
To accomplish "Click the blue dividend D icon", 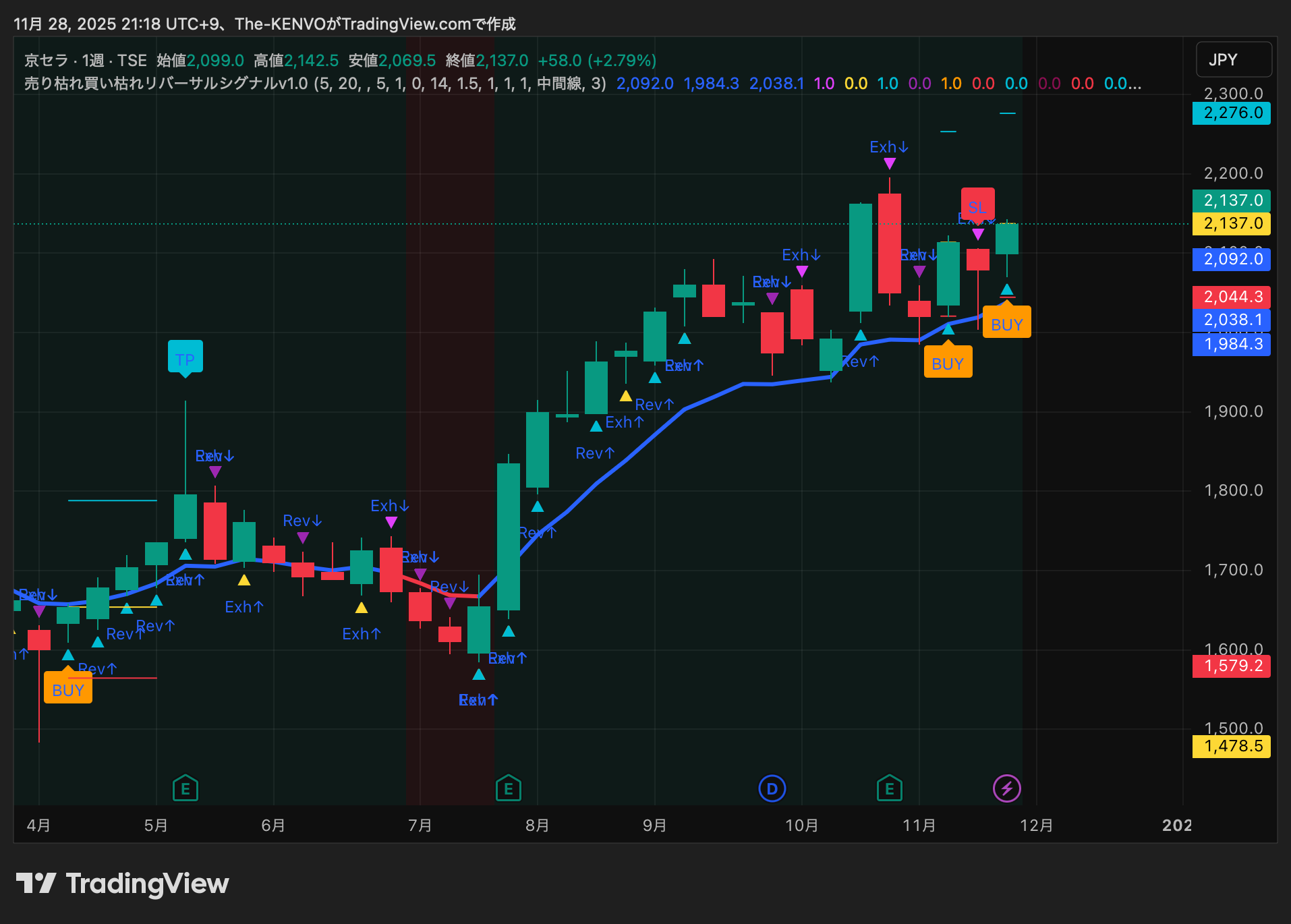I will pos(772,788).
